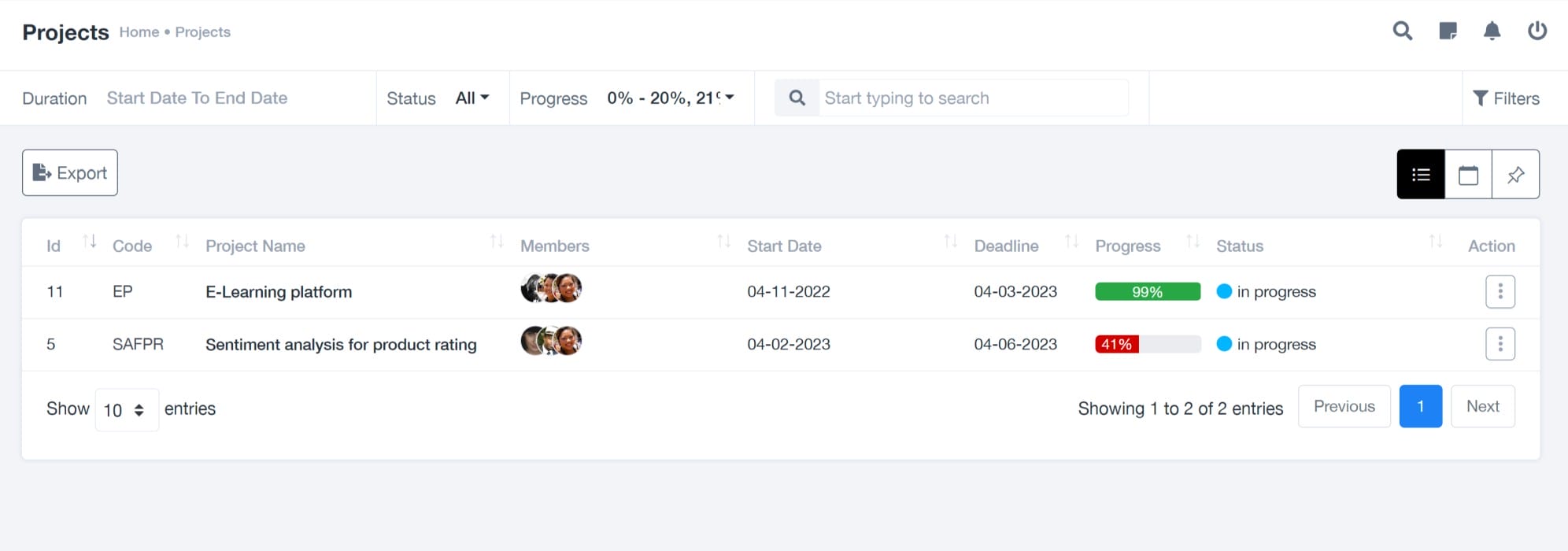Viewport: 1568px width, 551px height.
Task: Toggle sorting on the Id column
Action: (89, 242)
